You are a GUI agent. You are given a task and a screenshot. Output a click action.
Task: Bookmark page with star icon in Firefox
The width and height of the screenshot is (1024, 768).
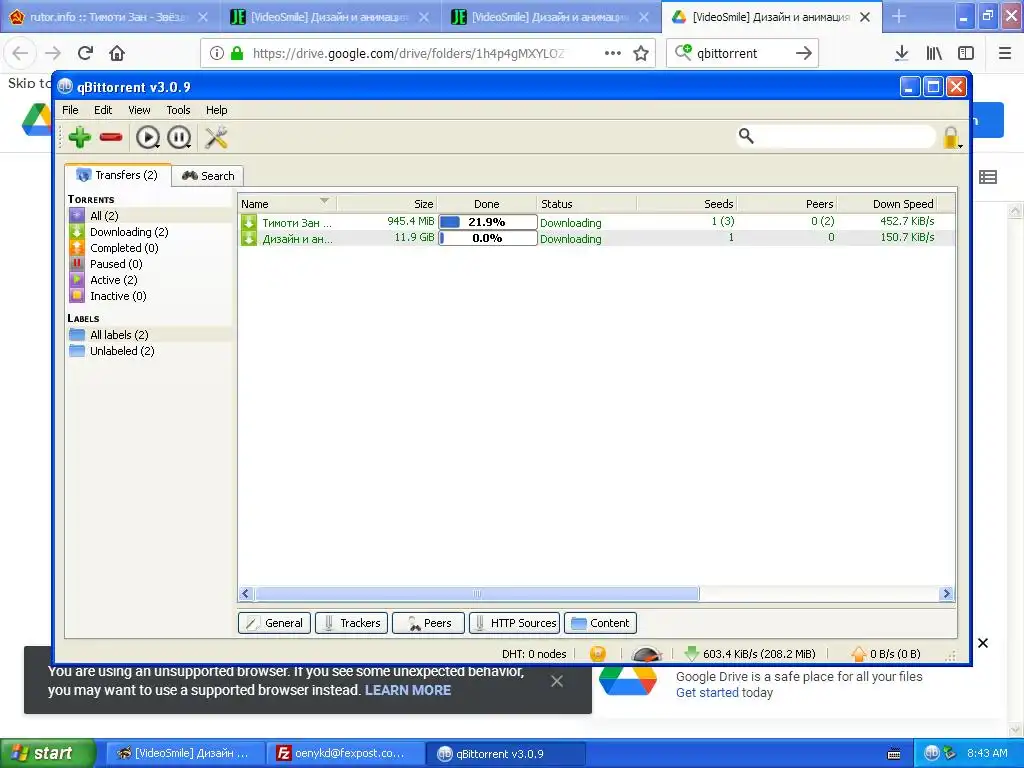(641, 53)
